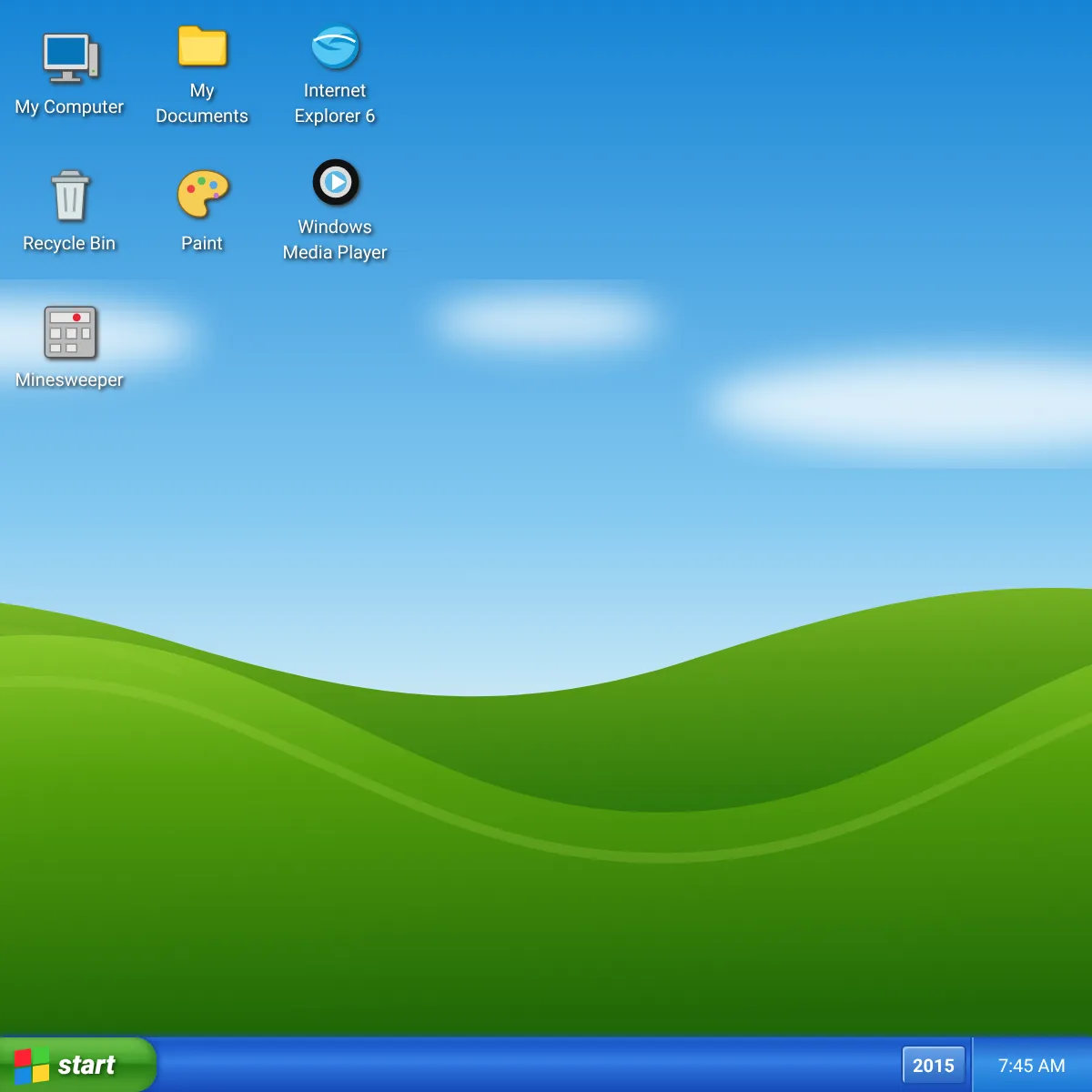Click the Windows Media Player text label
Viewport: 1092px width, 1092px height.
click(335, 239)
